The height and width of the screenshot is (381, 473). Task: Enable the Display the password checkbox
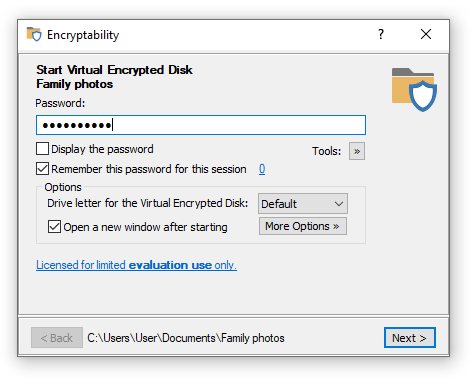[x=42, y=149]
